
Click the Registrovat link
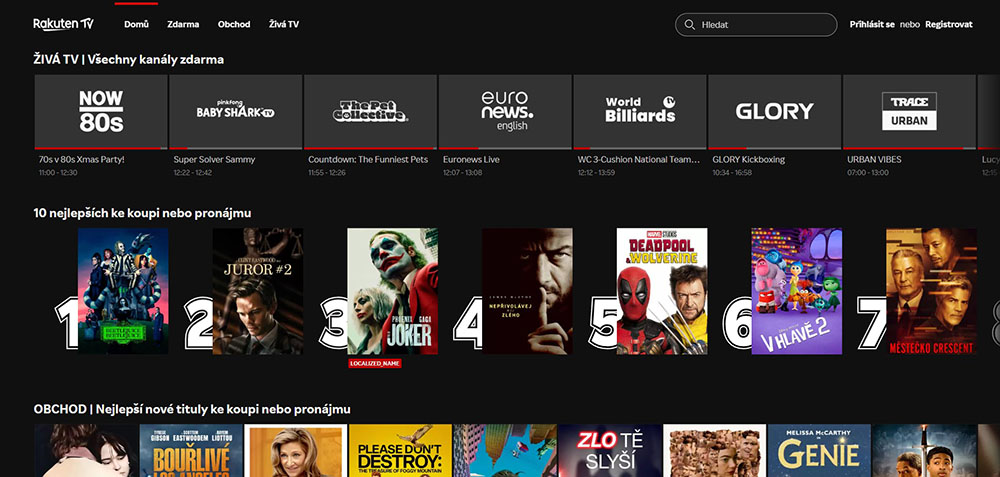click(x=948, y=24)
